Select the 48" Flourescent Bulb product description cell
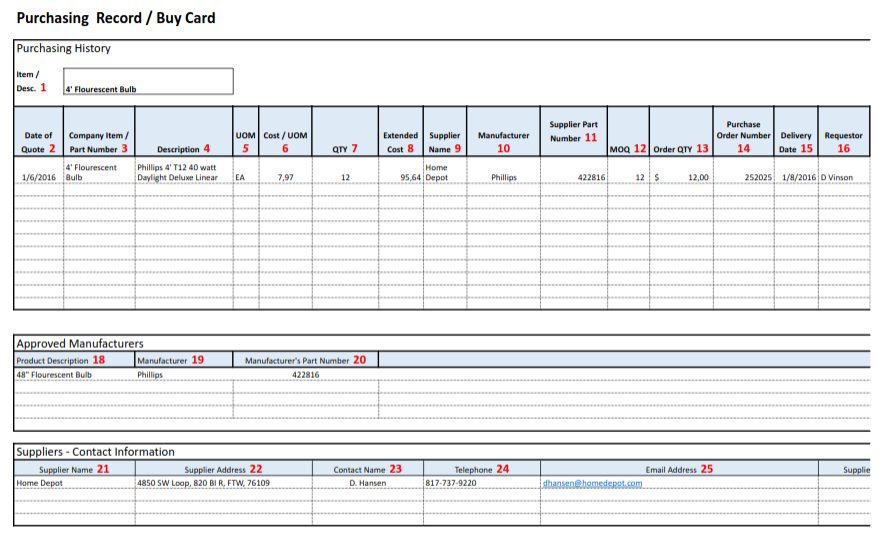Screen dimensions: 885x543 73,375
